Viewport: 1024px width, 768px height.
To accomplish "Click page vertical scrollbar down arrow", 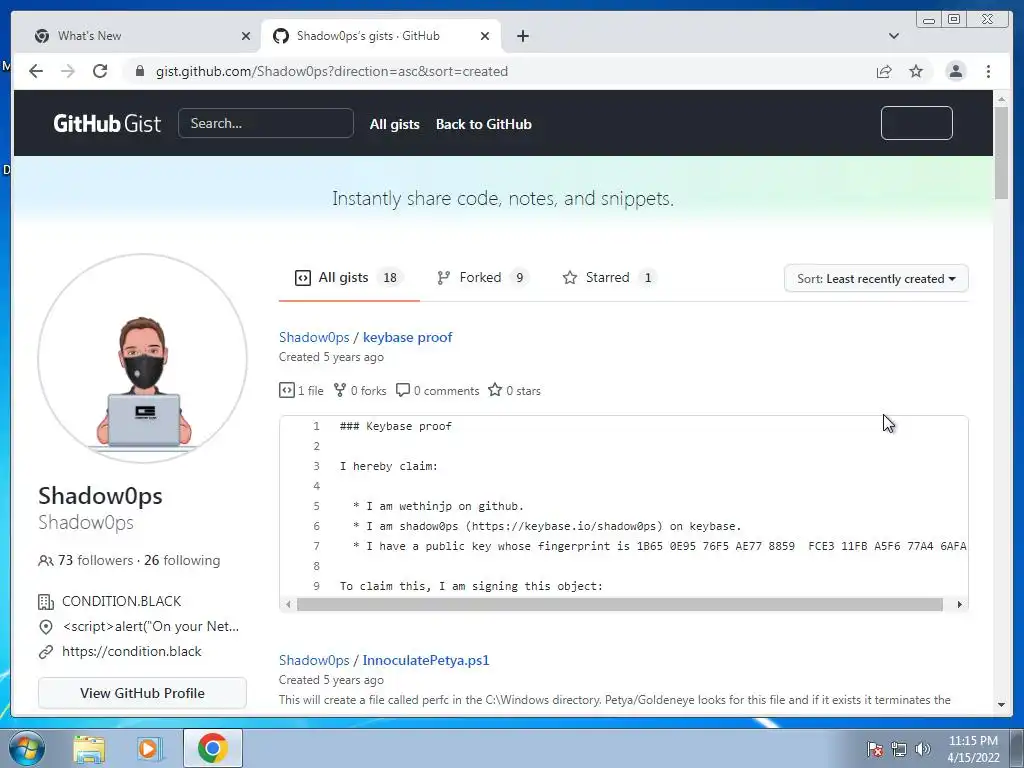I will 1001,705.
